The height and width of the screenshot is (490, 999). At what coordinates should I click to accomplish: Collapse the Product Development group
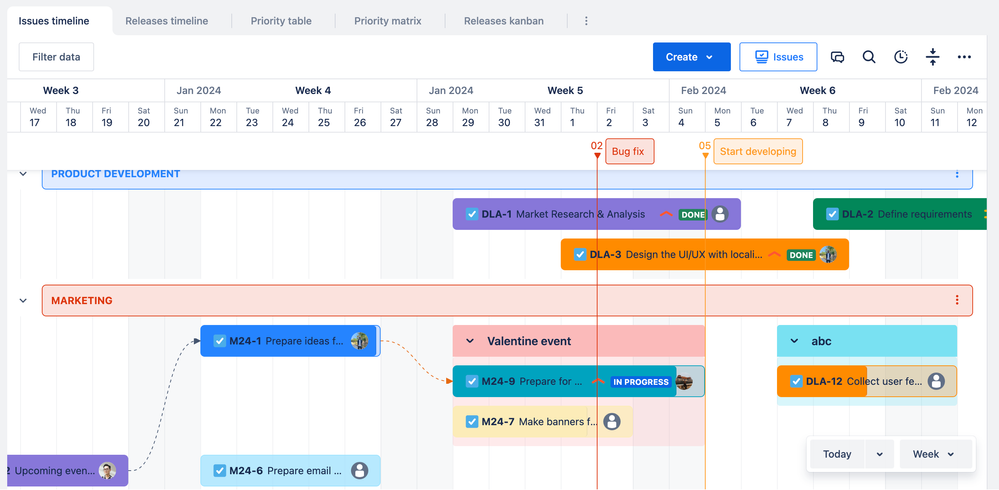pos(24,174)
